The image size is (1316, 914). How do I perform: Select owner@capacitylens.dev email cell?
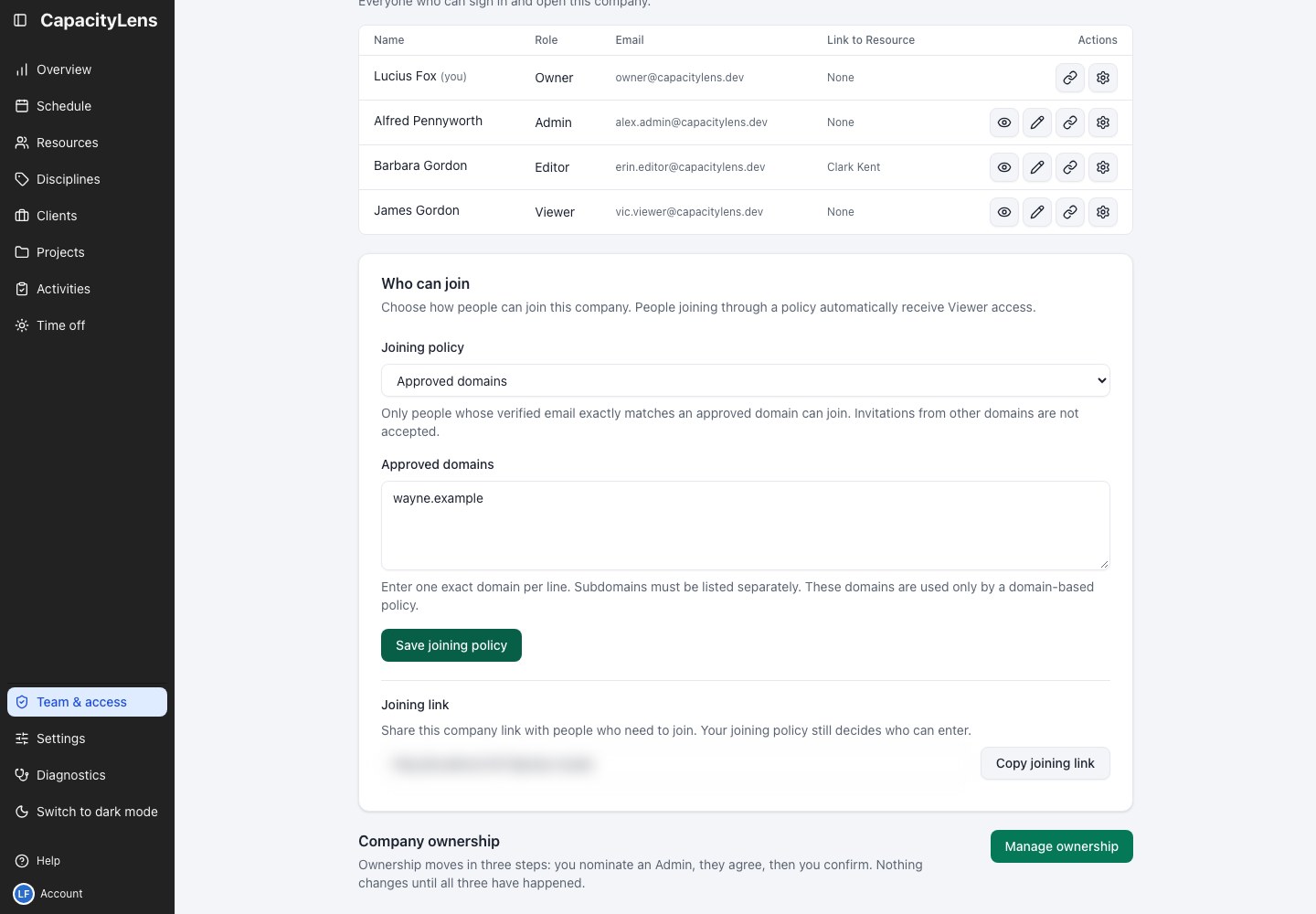(x=680, y=78)
